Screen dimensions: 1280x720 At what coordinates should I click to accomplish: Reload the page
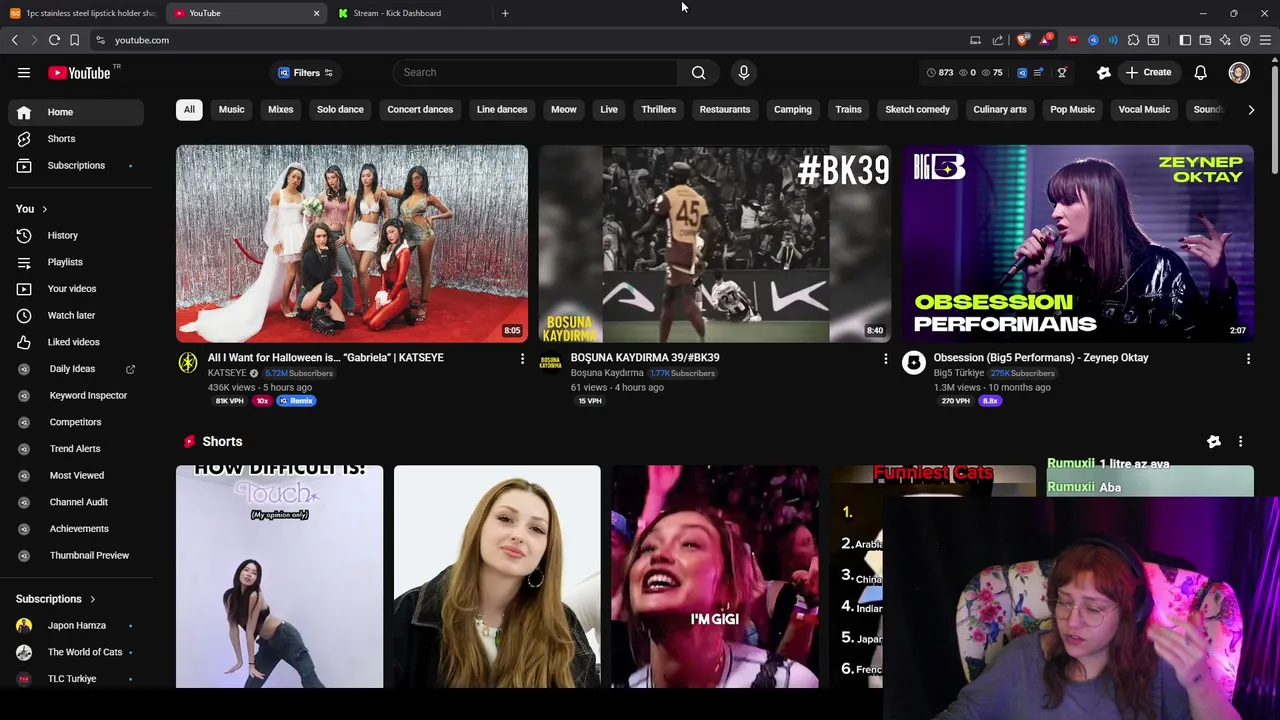pos(54,40)
